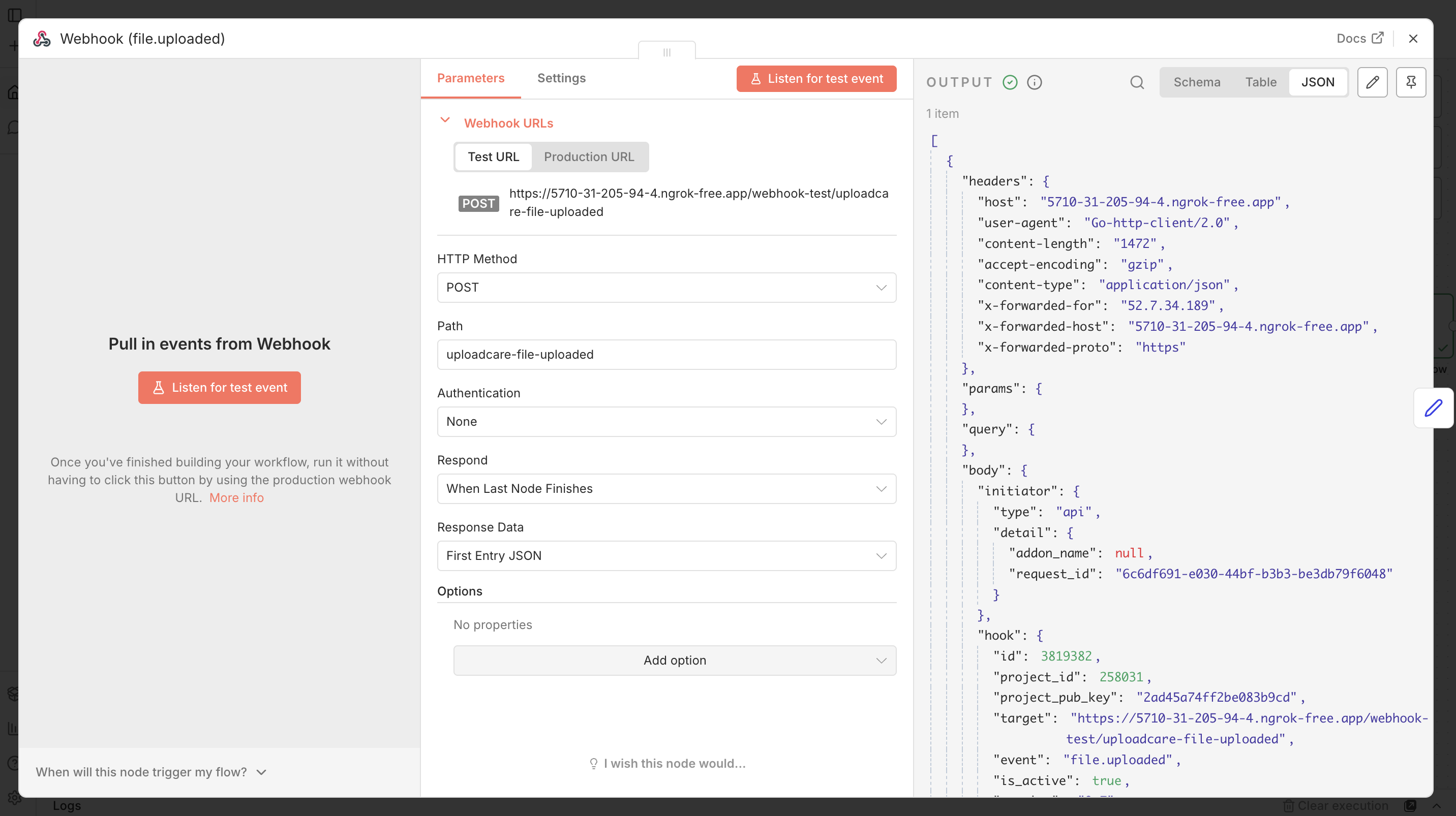
Task: Click the is_active value true
Action: (1106, 781)
